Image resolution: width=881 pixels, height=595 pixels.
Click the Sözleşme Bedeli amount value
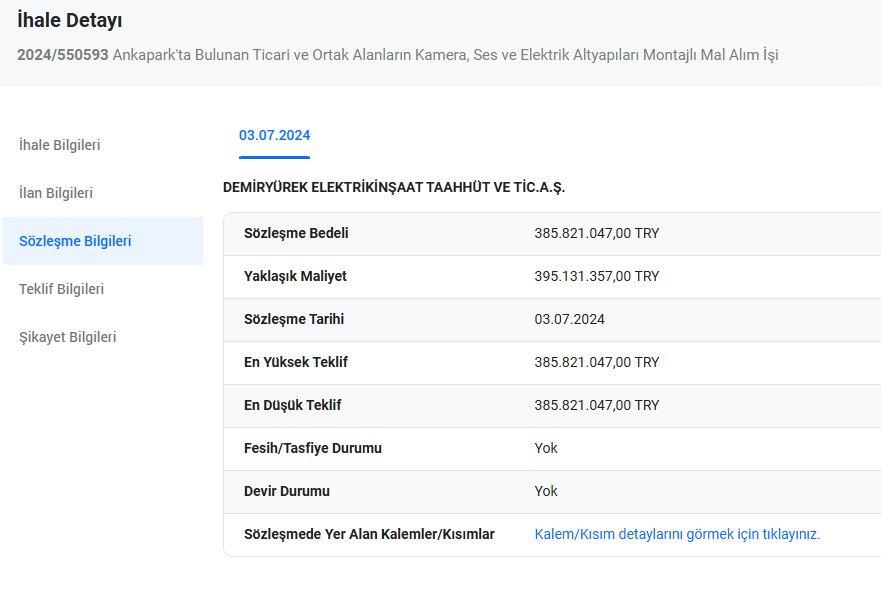pyautogui.click(x=596, y=233)
